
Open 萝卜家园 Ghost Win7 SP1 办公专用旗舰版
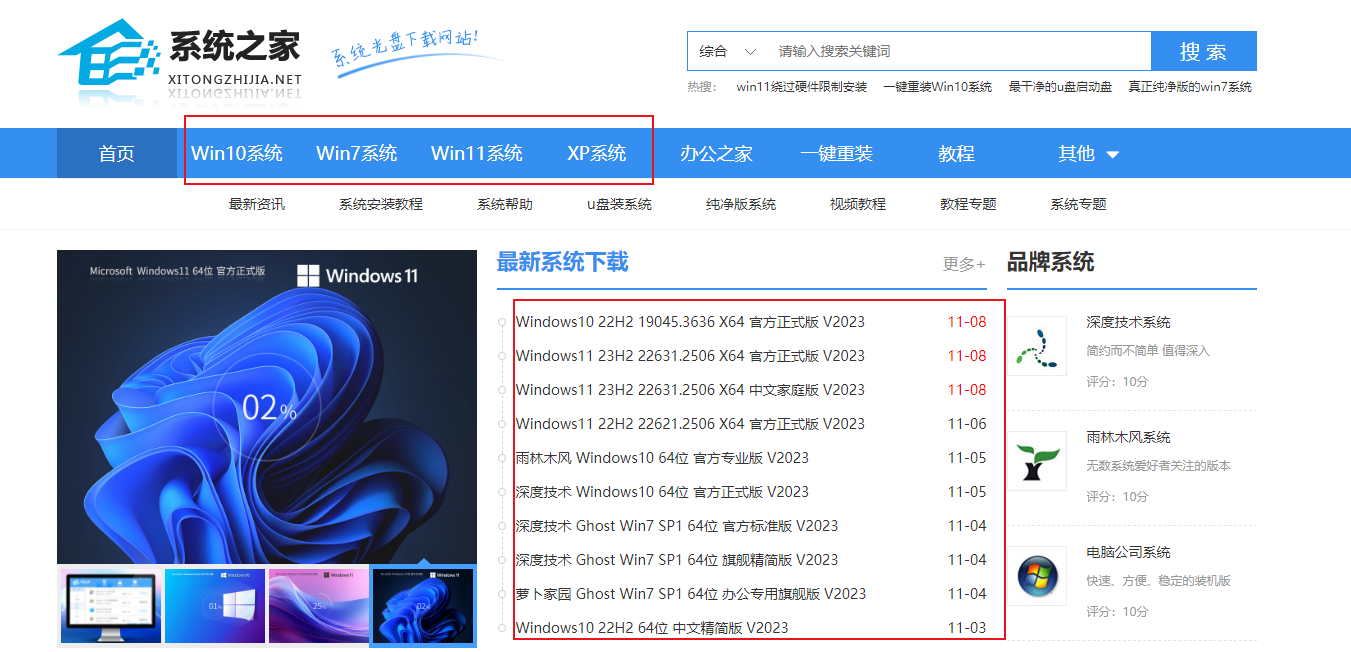tap(691, 594)
